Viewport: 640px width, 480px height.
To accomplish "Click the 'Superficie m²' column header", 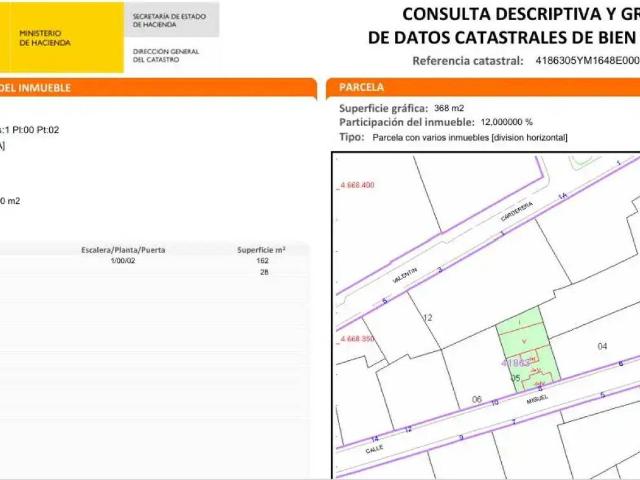I will click(261, 250).
